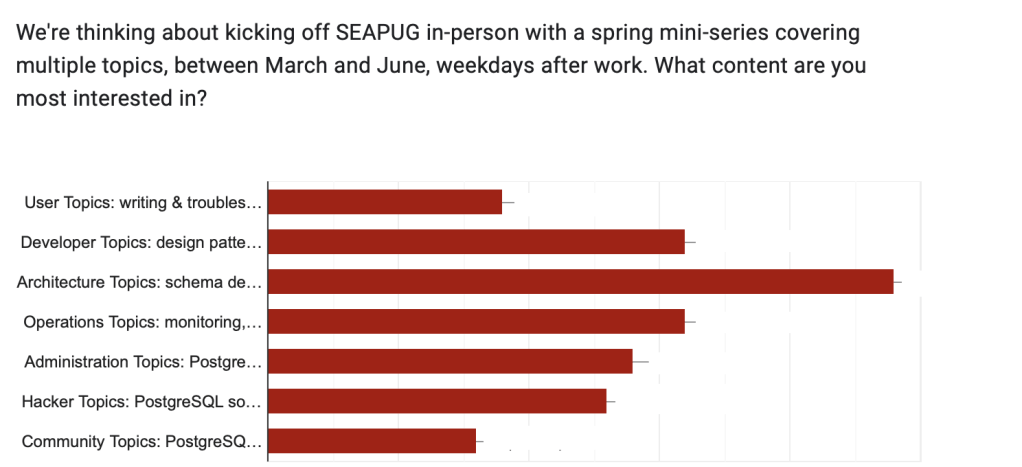Select the Operations Topics red bar
This screenshot has width=1022, height=467.
click(x=477, y=321)
